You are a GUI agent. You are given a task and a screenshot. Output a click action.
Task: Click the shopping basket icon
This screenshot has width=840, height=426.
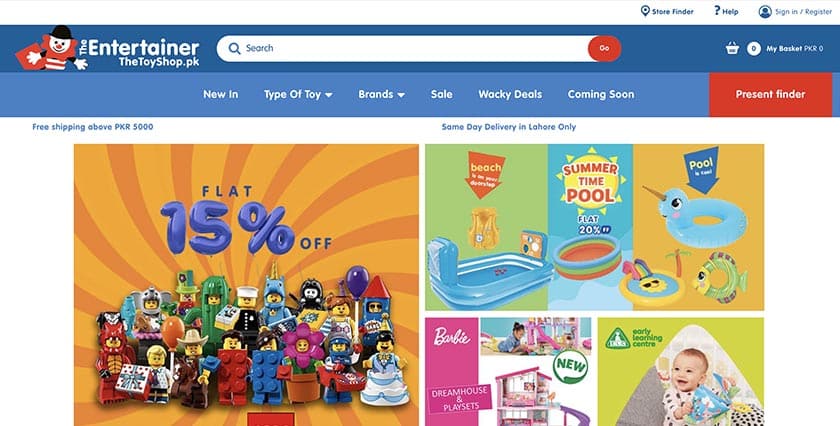[732, 49]
